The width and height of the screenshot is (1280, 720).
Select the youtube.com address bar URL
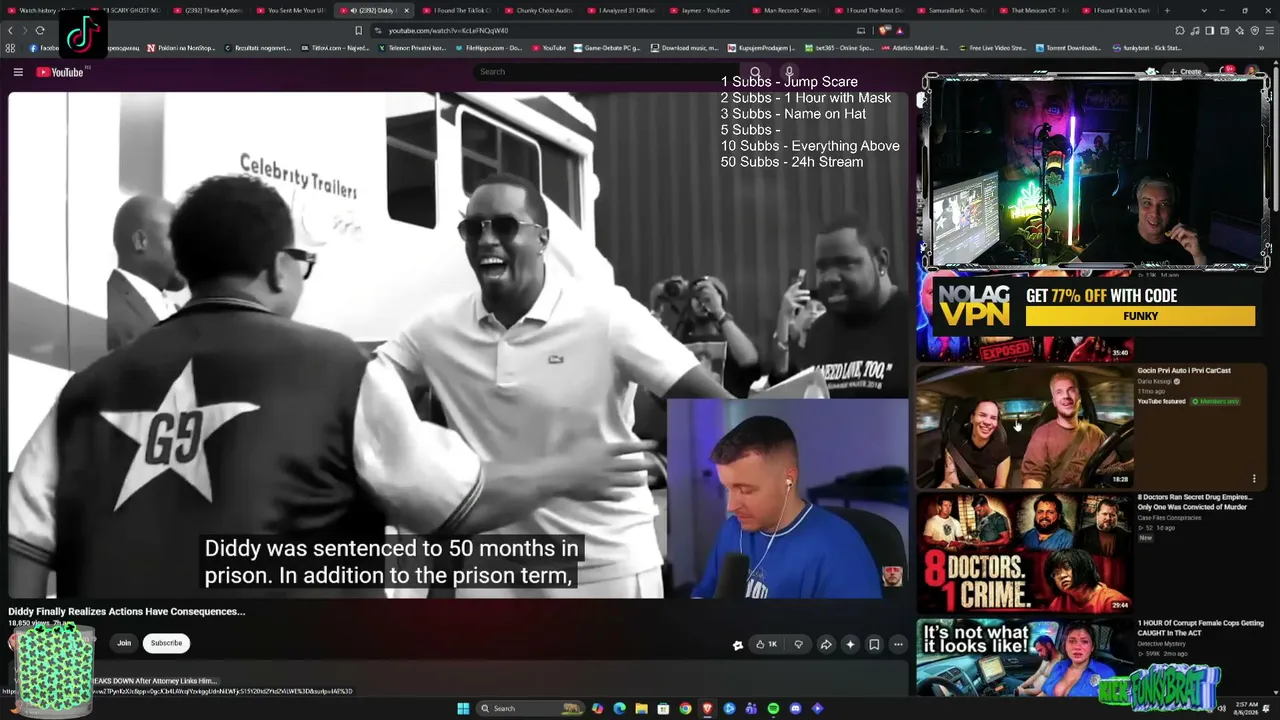coord(448,31)
